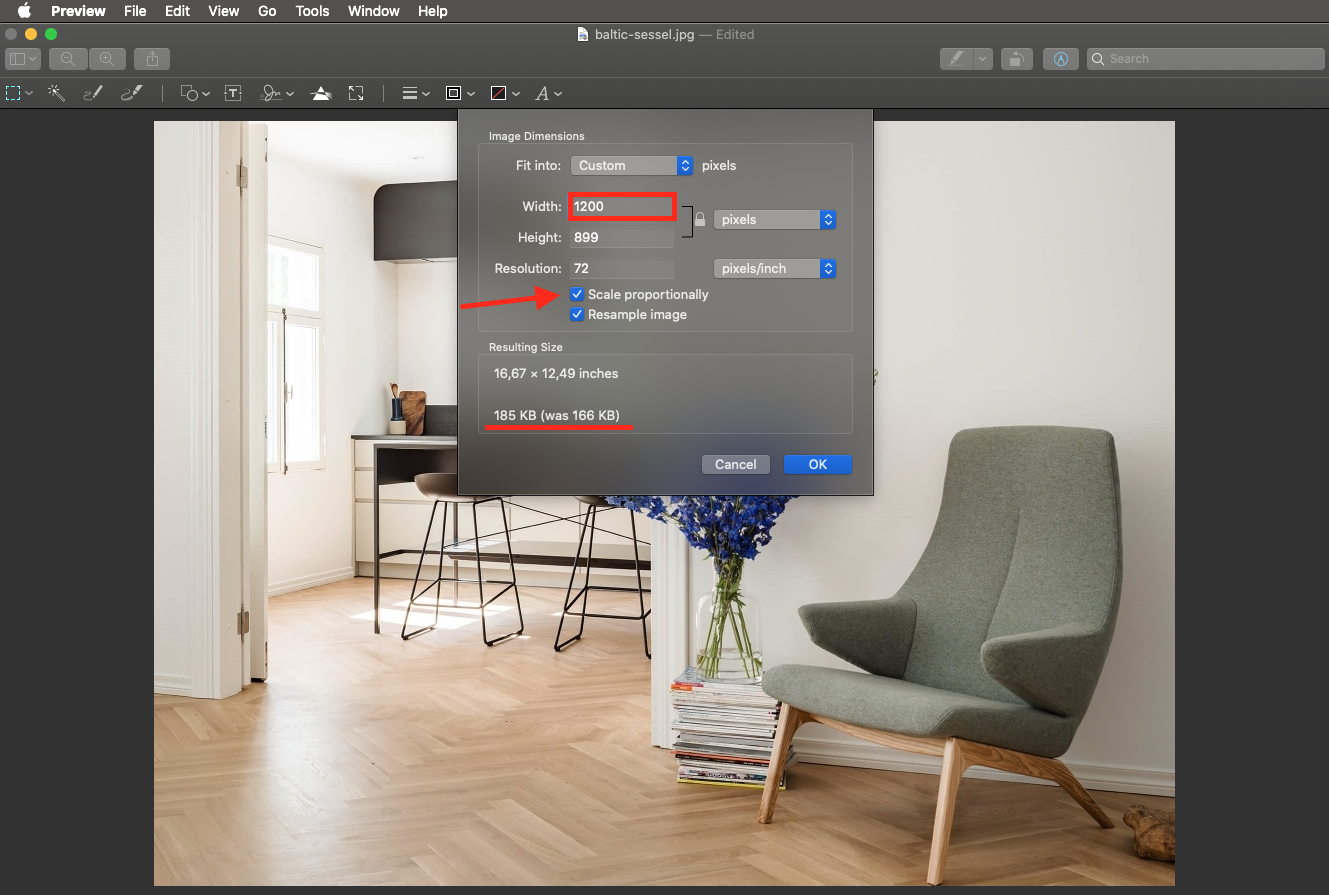This screenshot has height=895, width=1329.
Task: Click the Rotate Left button
Action: [1016, 59]
